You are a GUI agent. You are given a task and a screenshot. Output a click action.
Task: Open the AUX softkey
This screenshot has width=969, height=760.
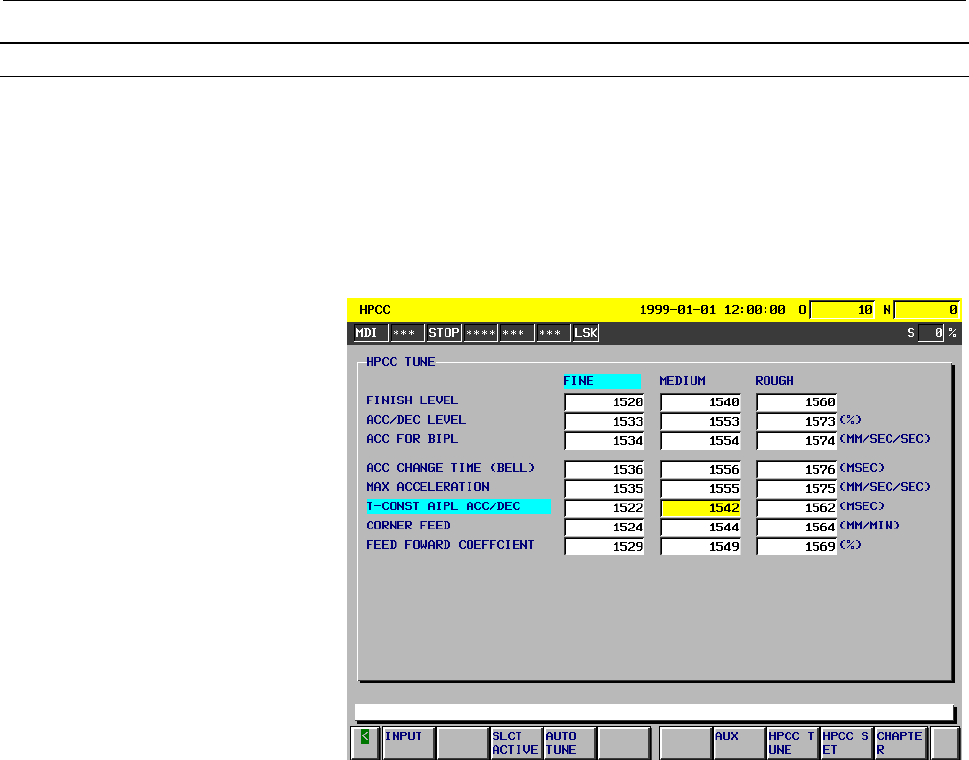point(738,743)
